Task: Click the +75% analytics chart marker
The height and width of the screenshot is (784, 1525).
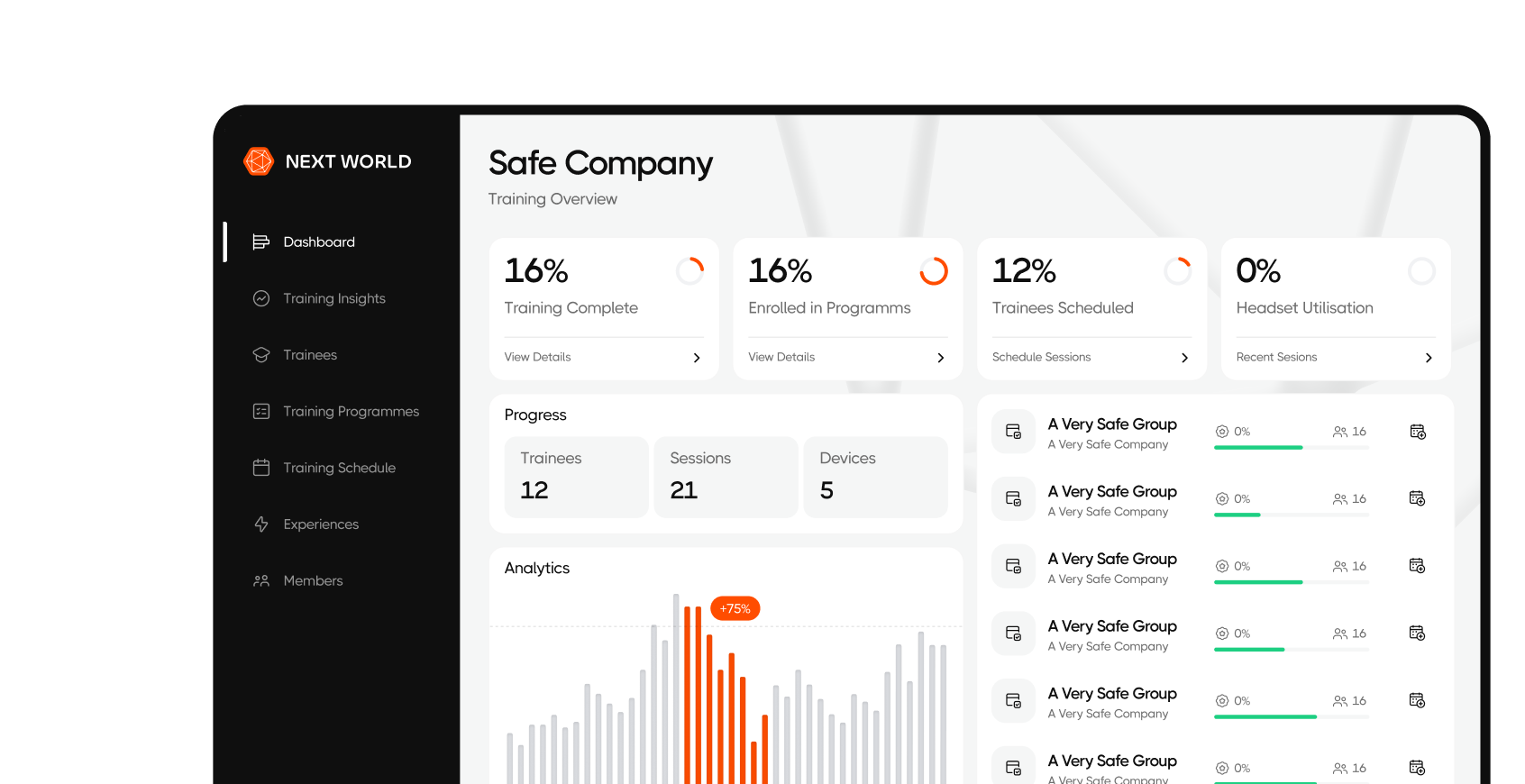Action: 735,608
